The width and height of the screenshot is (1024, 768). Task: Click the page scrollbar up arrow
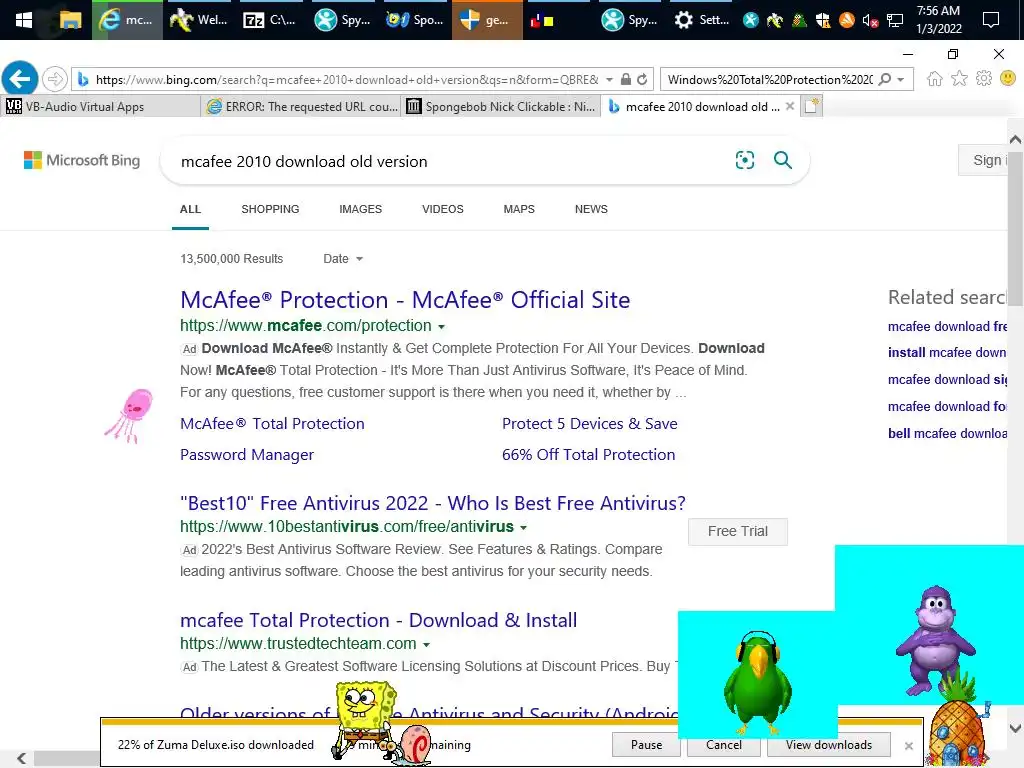point(1015,139)
